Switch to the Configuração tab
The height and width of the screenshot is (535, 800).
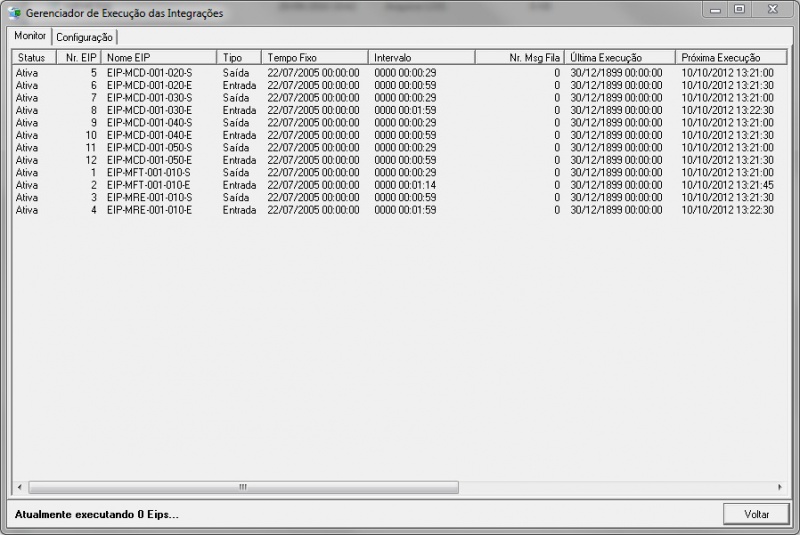pyautogui.click(x=84, y=37)
